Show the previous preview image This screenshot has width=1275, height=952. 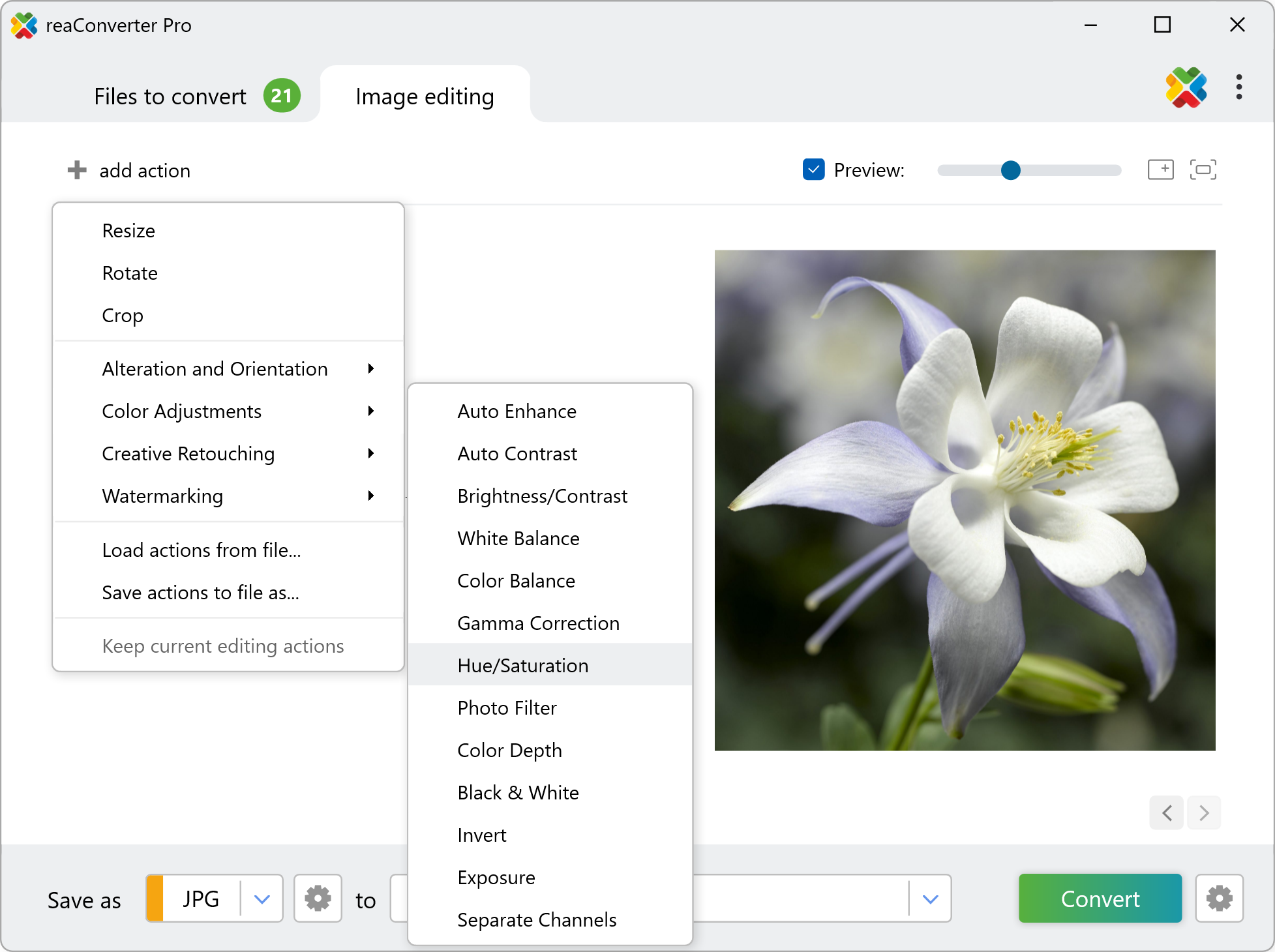click(1167, 812)
